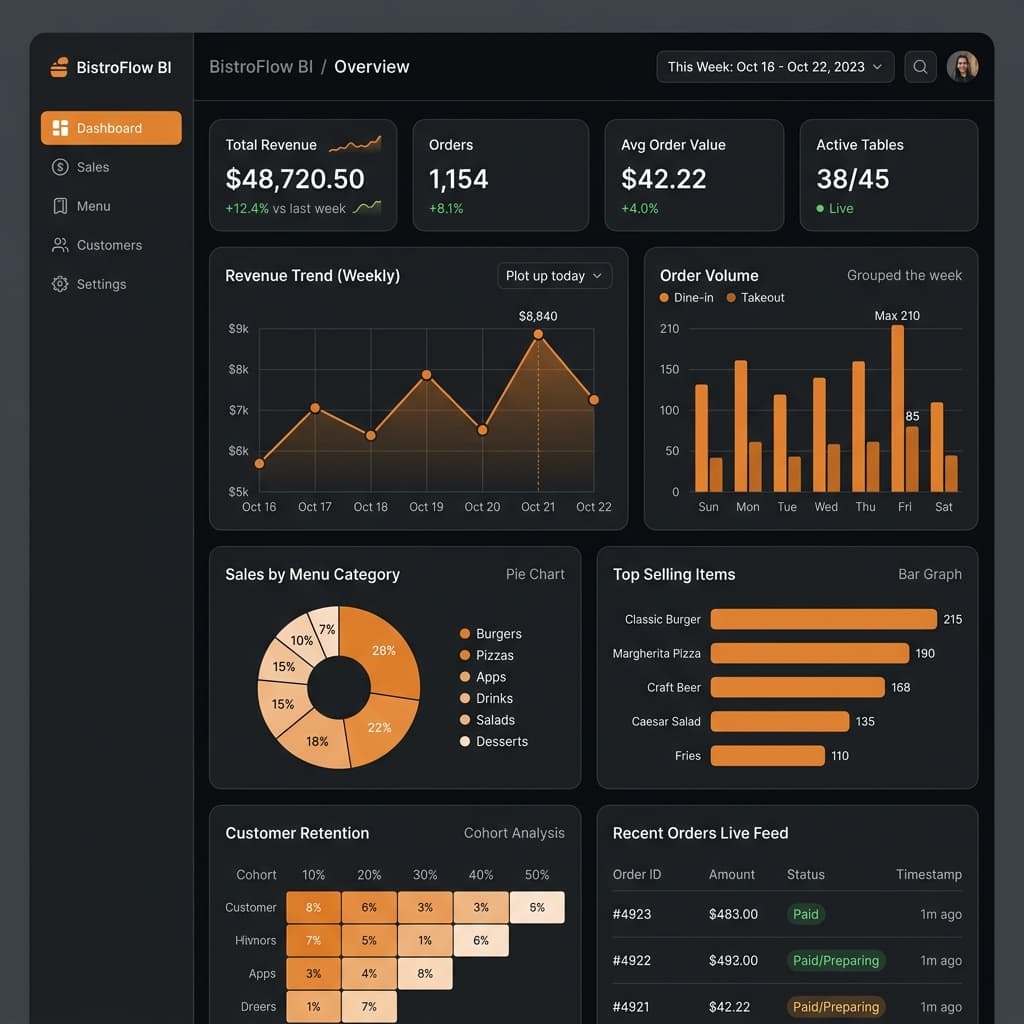
Task: Click the Active Tables 38/45 value
Action: 853,179
